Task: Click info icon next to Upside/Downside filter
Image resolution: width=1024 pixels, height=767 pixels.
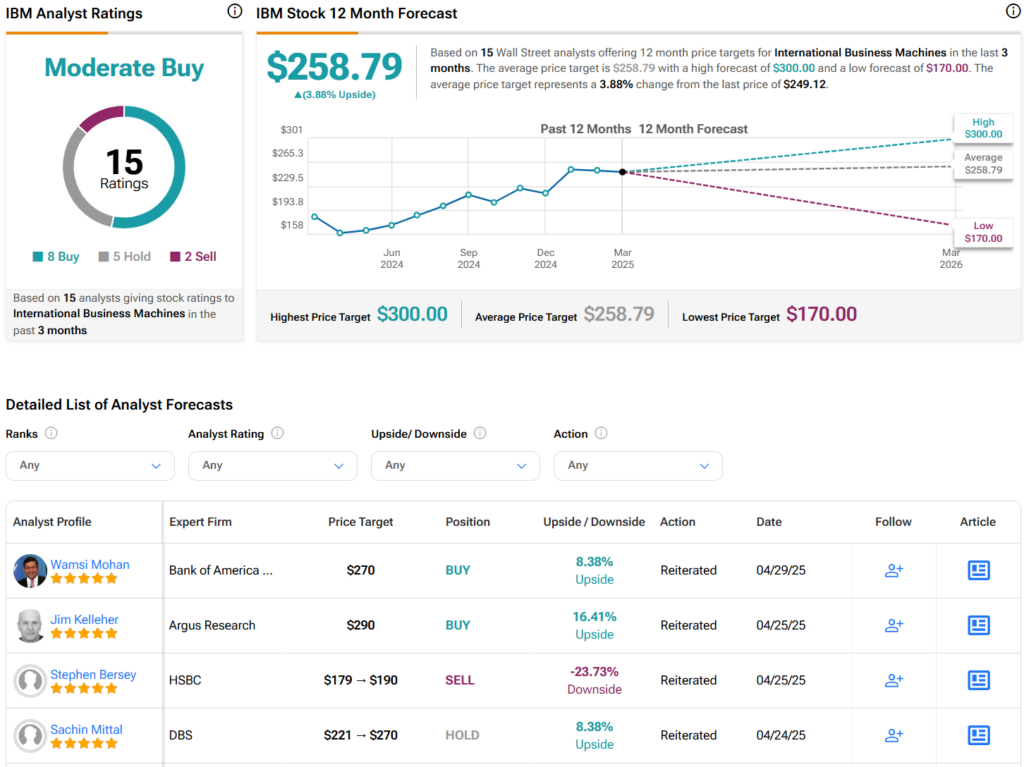Action: tap(480, 434)
